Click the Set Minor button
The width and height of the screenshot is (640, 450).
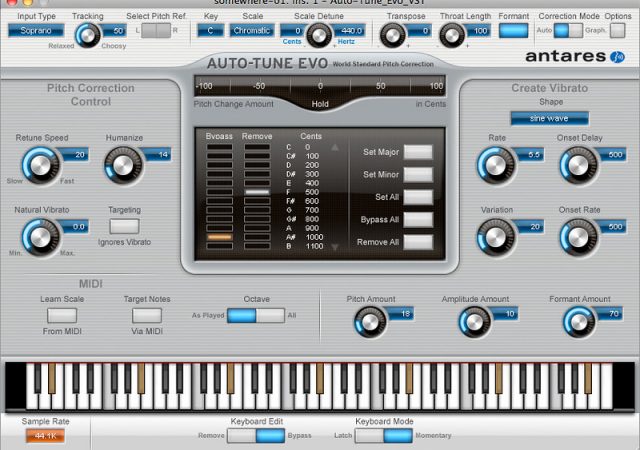418,175
